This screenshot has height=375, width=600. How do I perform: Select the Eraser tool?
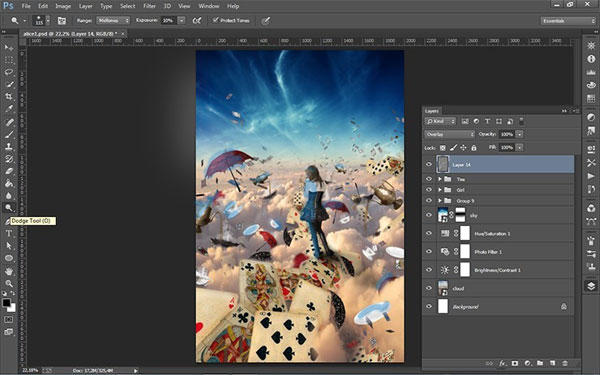(x=8, y=171)
